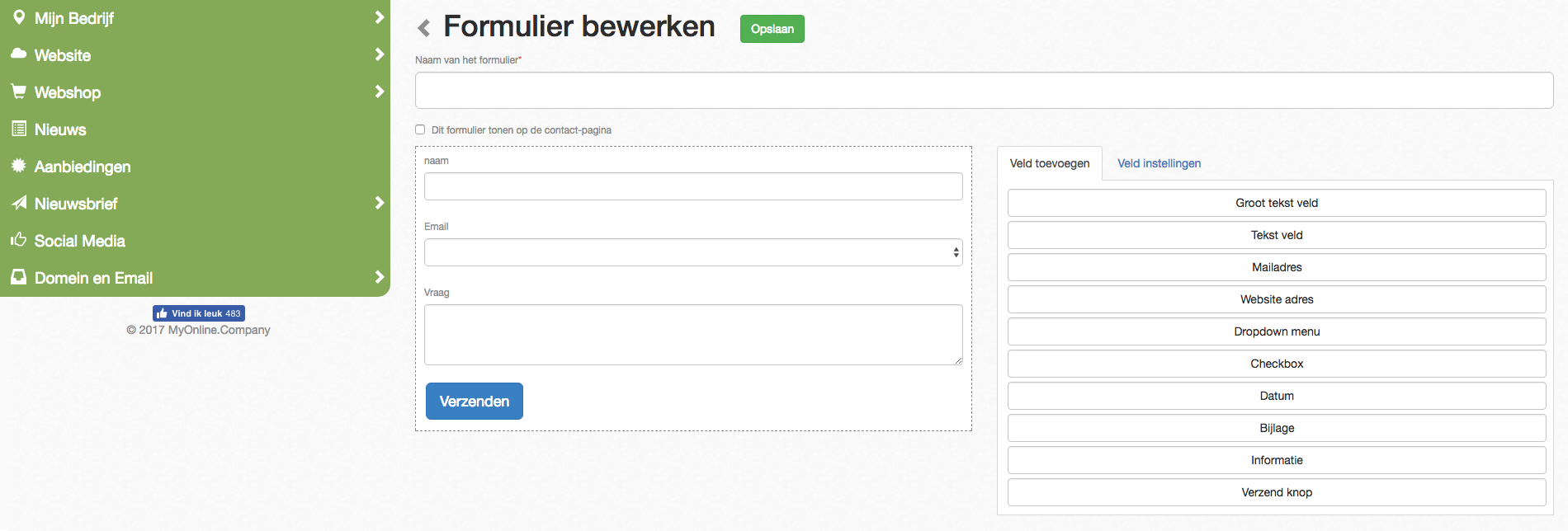Open Webshop via the shopping cart icon
1568x531 pixels.
[19, 92]
